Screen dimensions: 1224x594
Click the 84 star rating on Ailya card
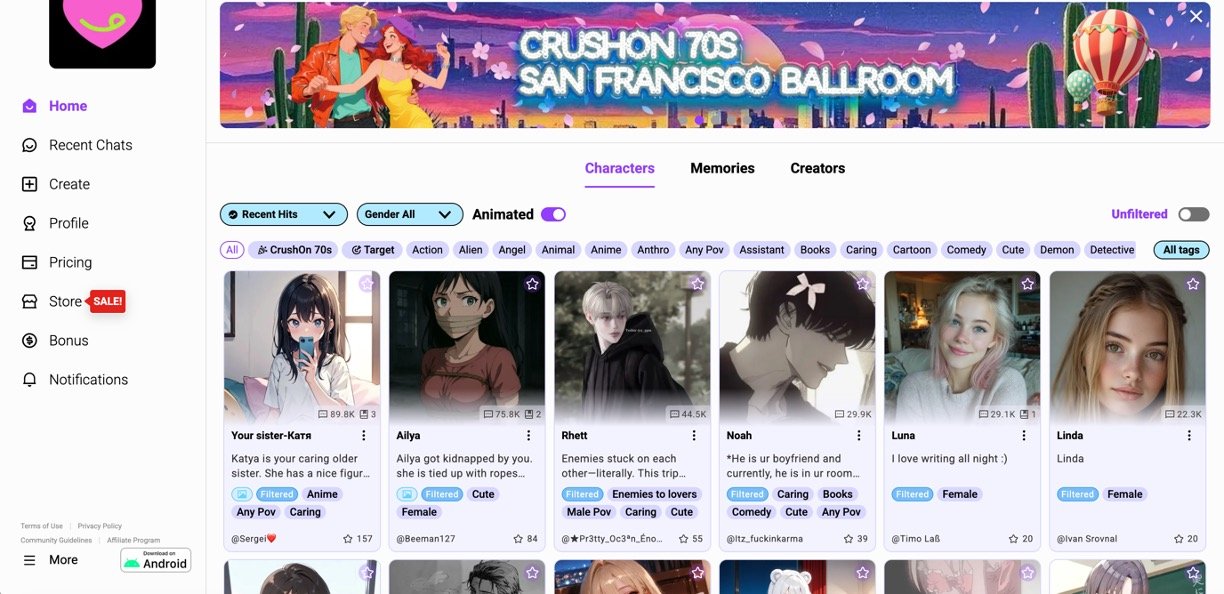(x=525, y=539)
